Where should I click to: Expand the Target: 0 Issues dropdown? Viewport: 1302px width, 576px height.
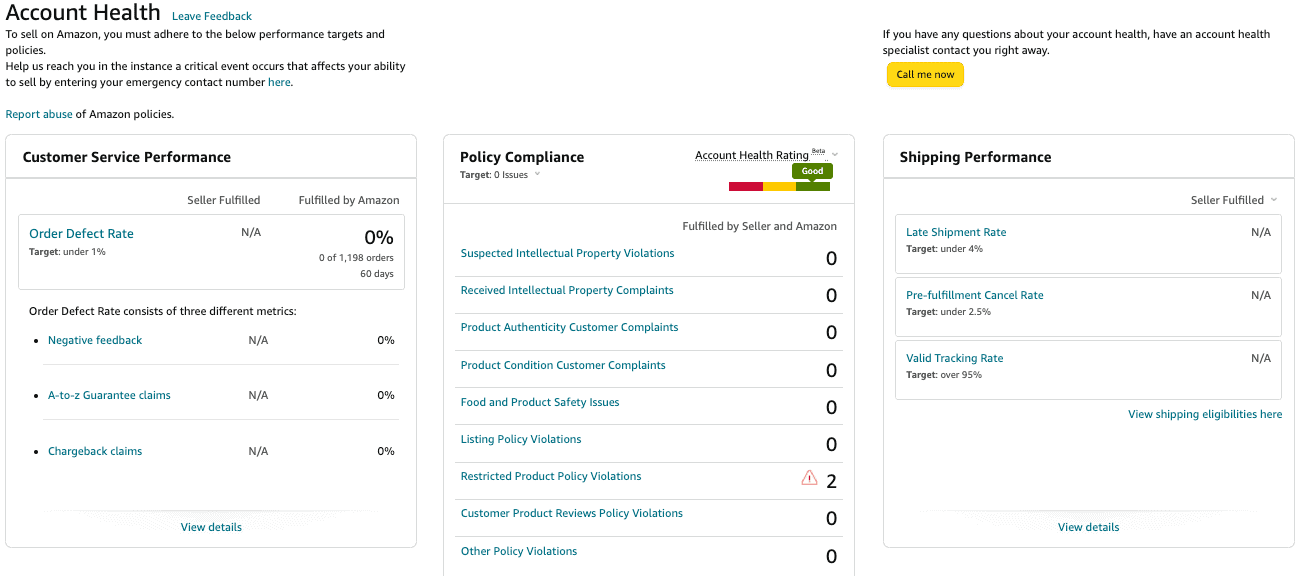click(537, 174)
